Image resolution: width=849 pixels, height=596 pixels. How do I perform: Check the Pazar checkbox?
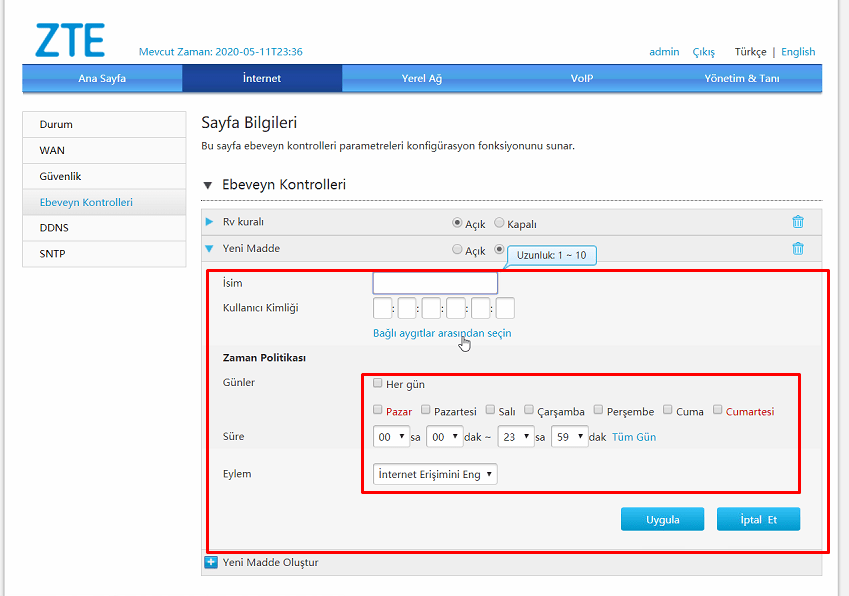pyautogui.click(x=377, y=409)
